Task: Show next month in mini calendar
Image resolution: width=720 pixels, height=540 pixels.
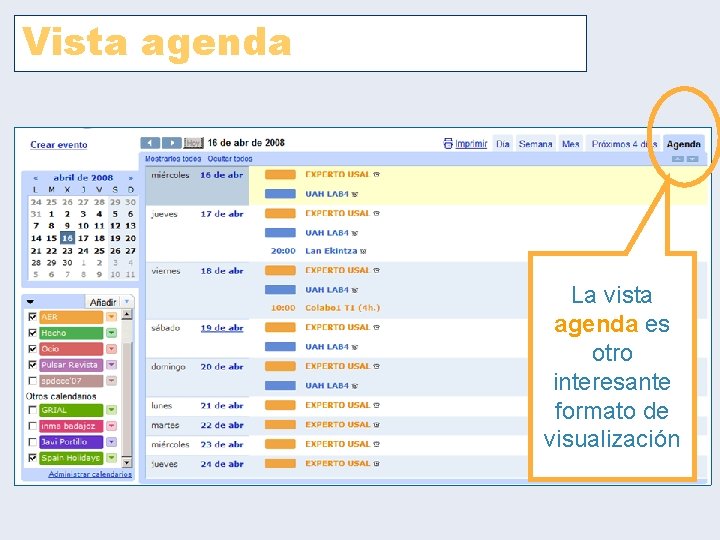Action: [x=131, y=178]
